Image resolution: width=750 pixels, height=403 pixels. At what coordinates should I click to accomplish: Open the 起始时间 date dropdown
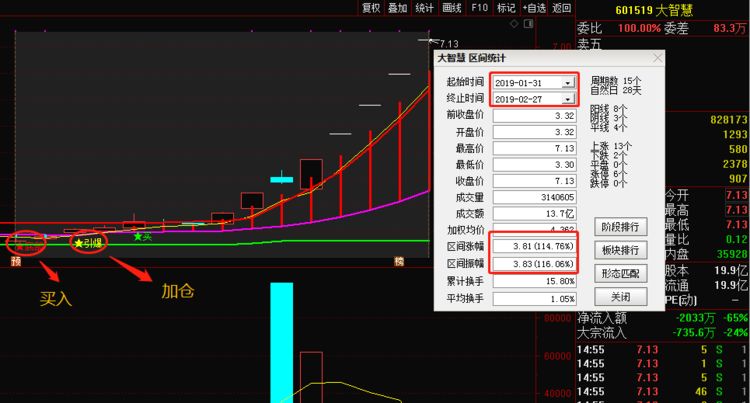click(568, 83)
